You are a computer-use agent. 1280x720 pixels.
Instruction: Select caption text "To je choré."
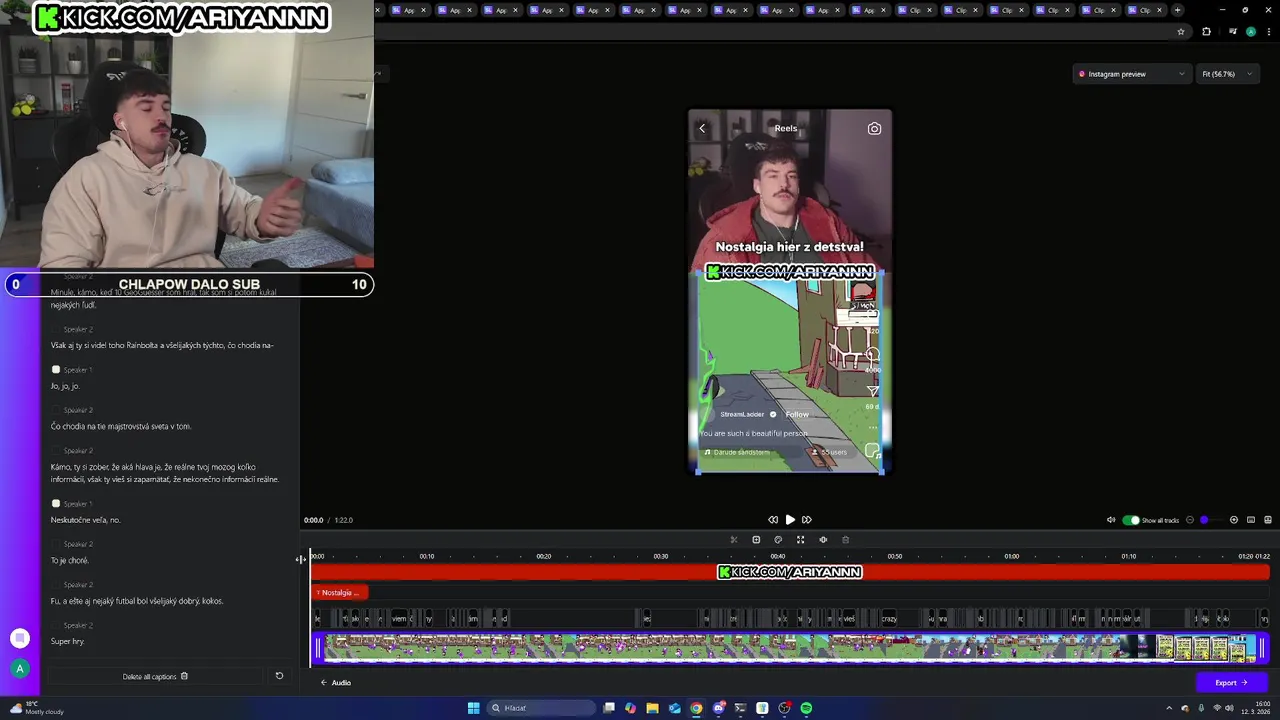[x=70, y=561]
